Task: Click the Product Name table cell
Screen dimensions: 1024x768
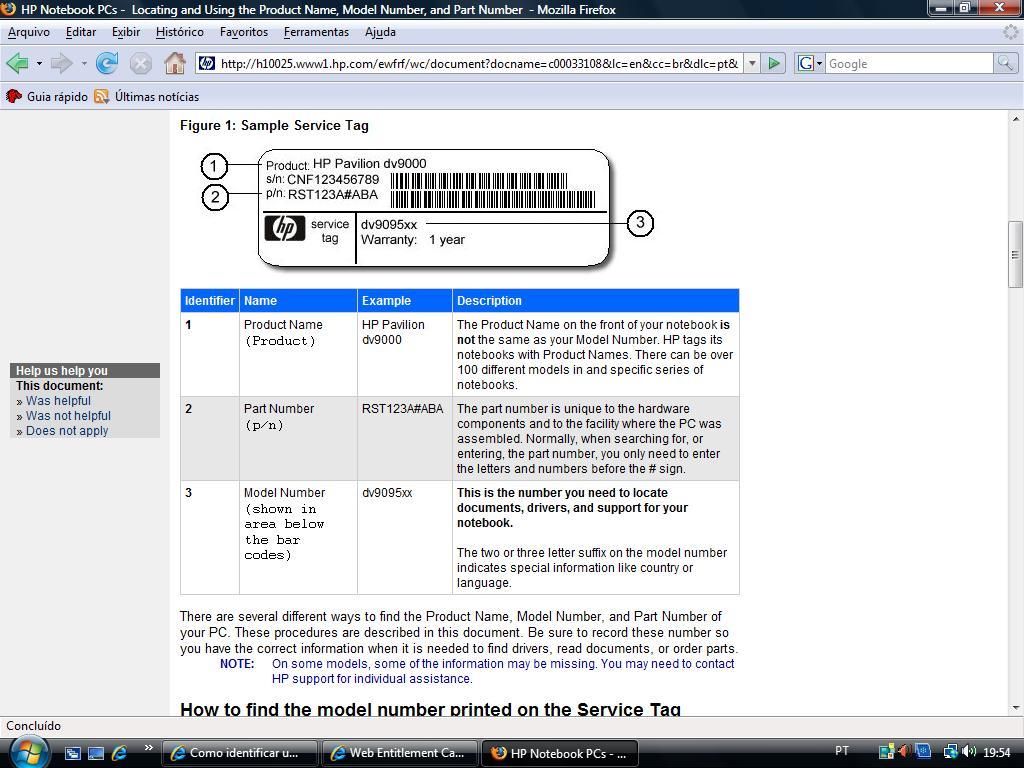Action: (298, 355)
